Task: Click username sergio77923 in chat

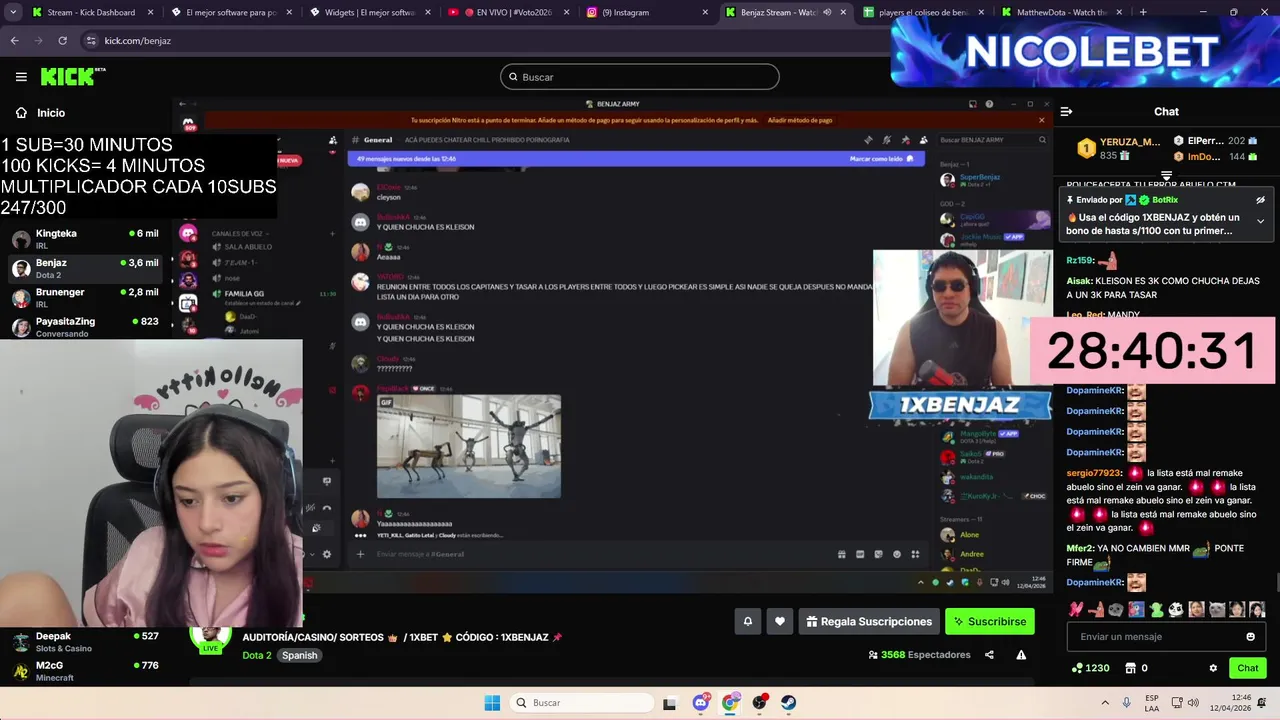Action: tap(1094, 473)
